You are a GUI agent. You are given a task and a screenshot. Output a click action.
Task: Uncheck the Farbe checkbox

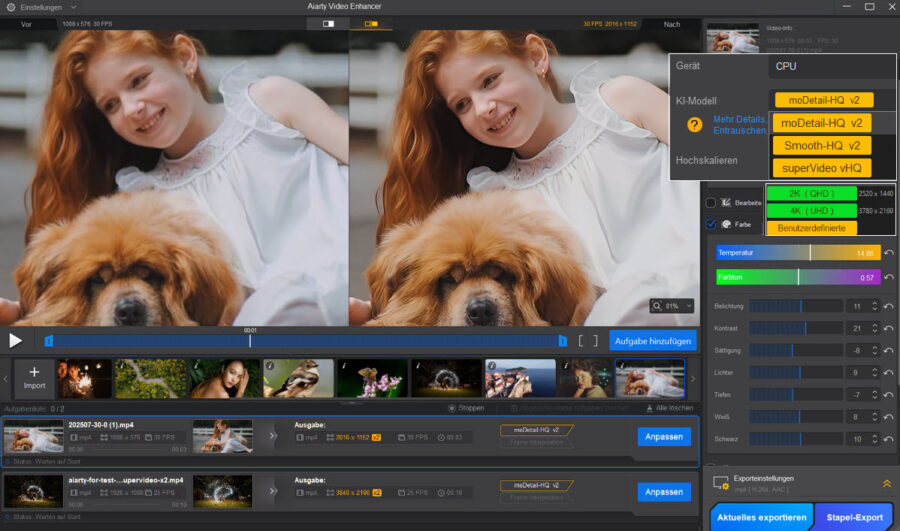pos(710,224)
